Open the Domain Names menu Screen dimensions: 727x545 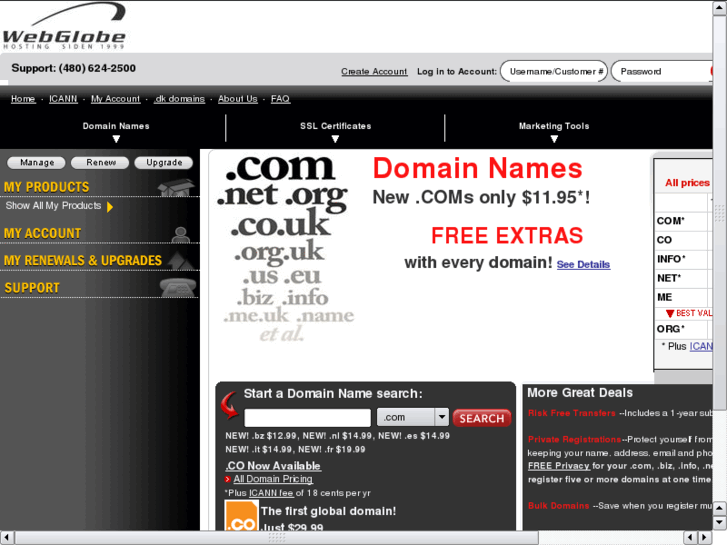coord(116,126)
